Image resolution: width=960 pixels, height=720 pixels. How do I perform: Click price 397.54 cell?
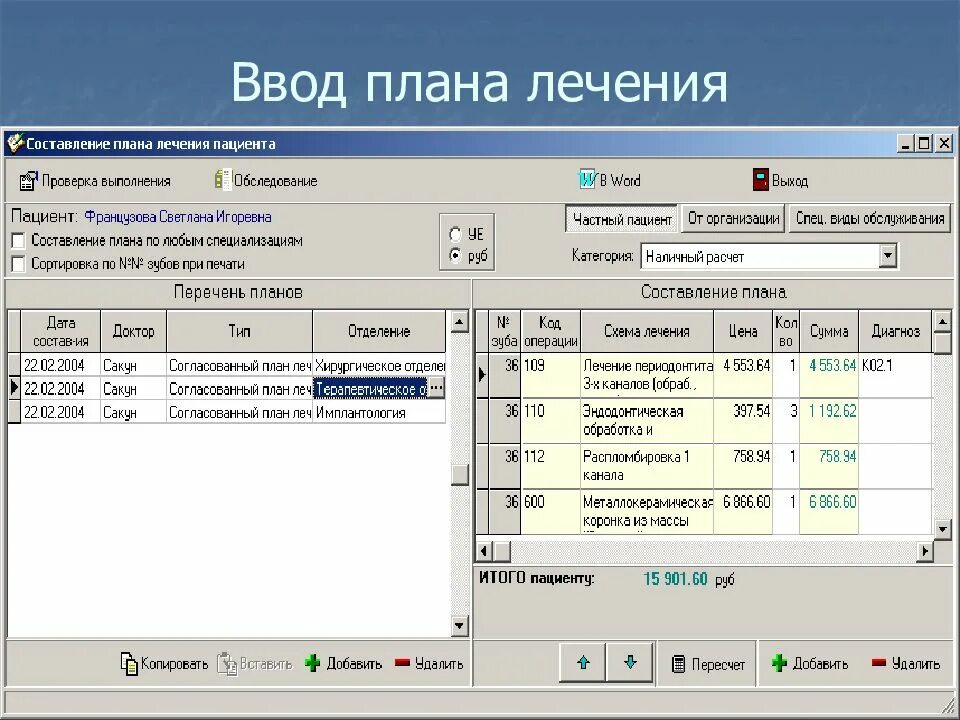pos(743,421)
